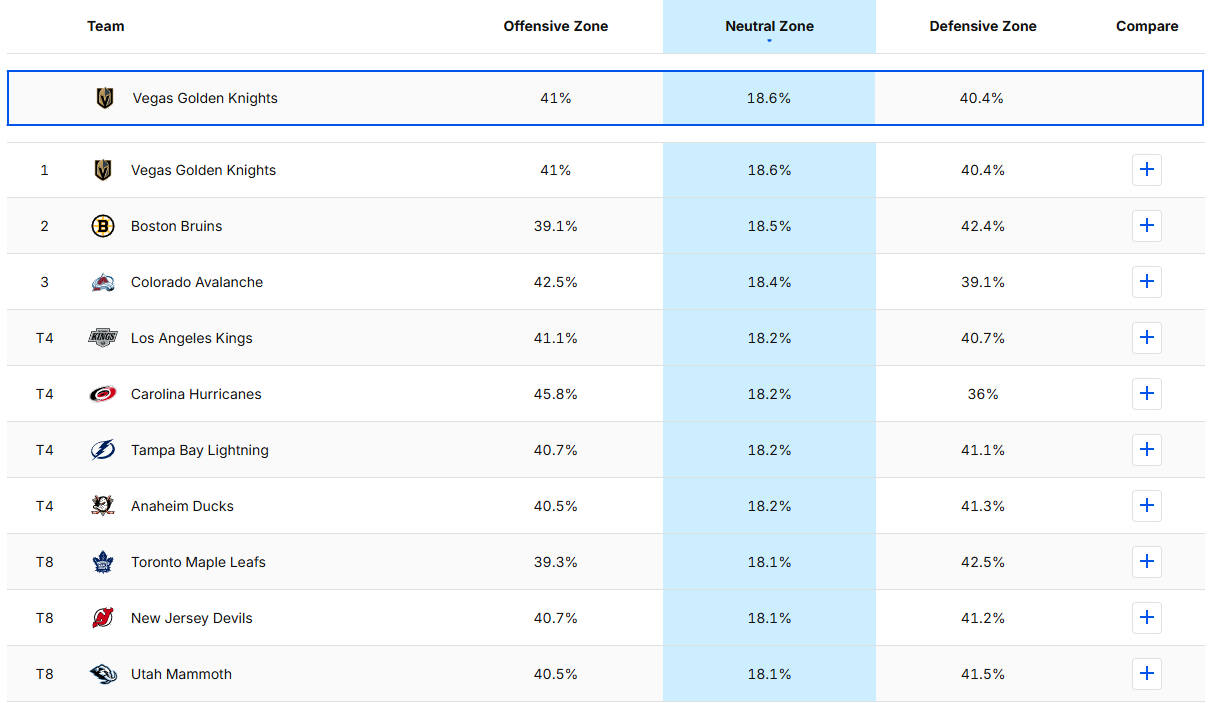Image resolution: width=1212 pixels, height=703 pixels.
Task: Click the Anaheim Ducks logo icon
Action: point(103,506)
